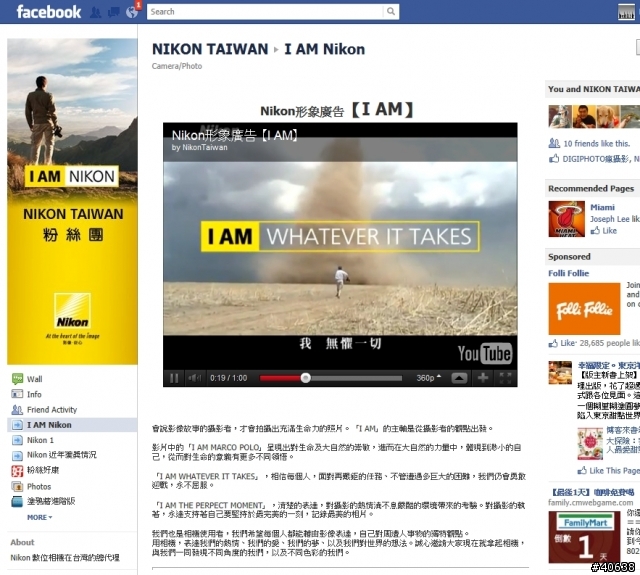Click first friend photo in You and NIKON

pos(560,116)
